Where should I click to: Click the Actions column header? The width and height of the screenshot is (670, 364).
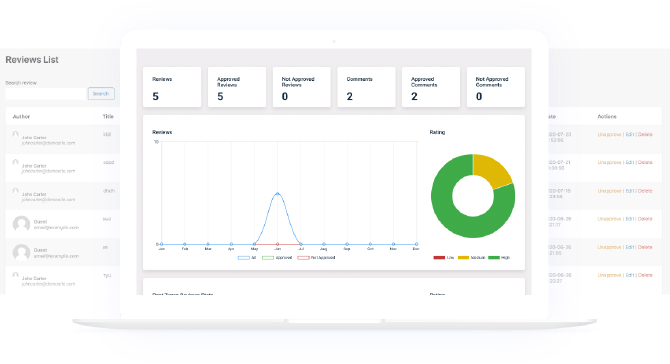[x=607, y=116]
